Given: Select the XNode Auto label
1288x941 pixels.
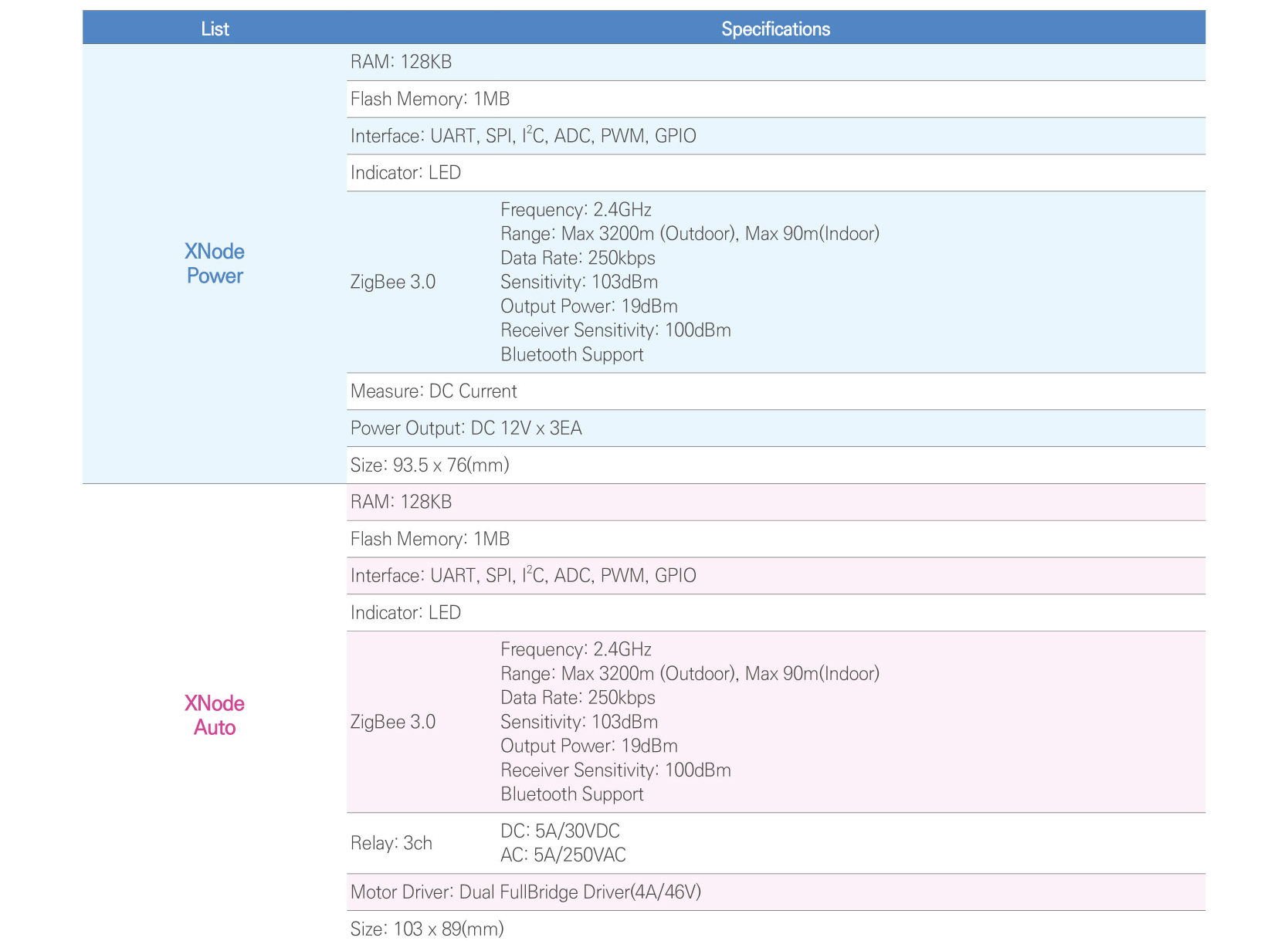Looking at the screenshot, I should 215,715.
